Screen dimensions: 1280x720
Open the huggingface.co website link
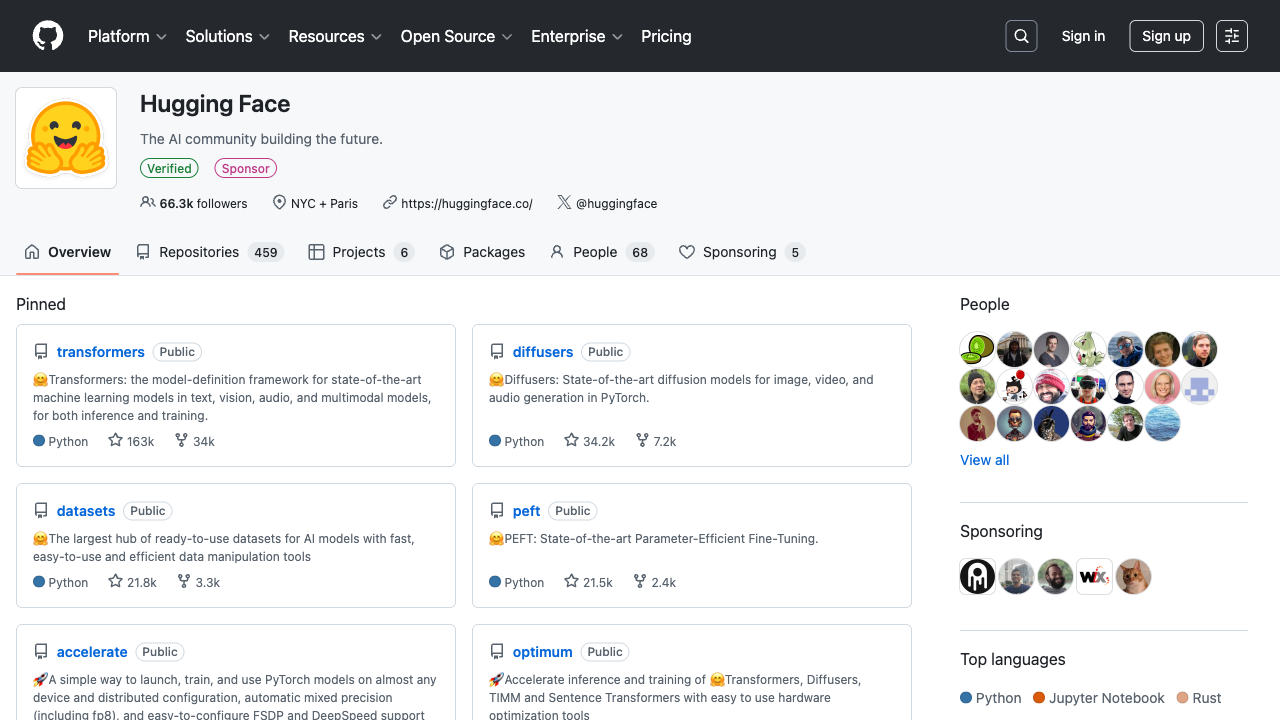tap(466, 203)
